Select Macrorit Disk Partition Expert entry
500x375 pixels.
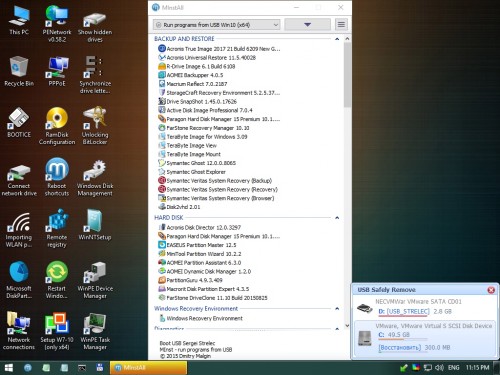203,289
